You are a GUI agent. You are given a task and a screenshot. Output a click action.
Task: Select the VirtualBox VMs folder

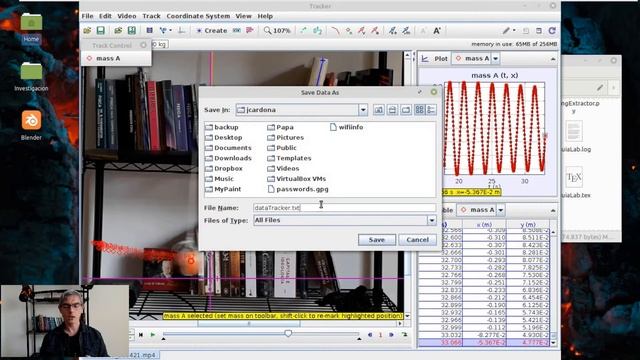pos(297,179)
